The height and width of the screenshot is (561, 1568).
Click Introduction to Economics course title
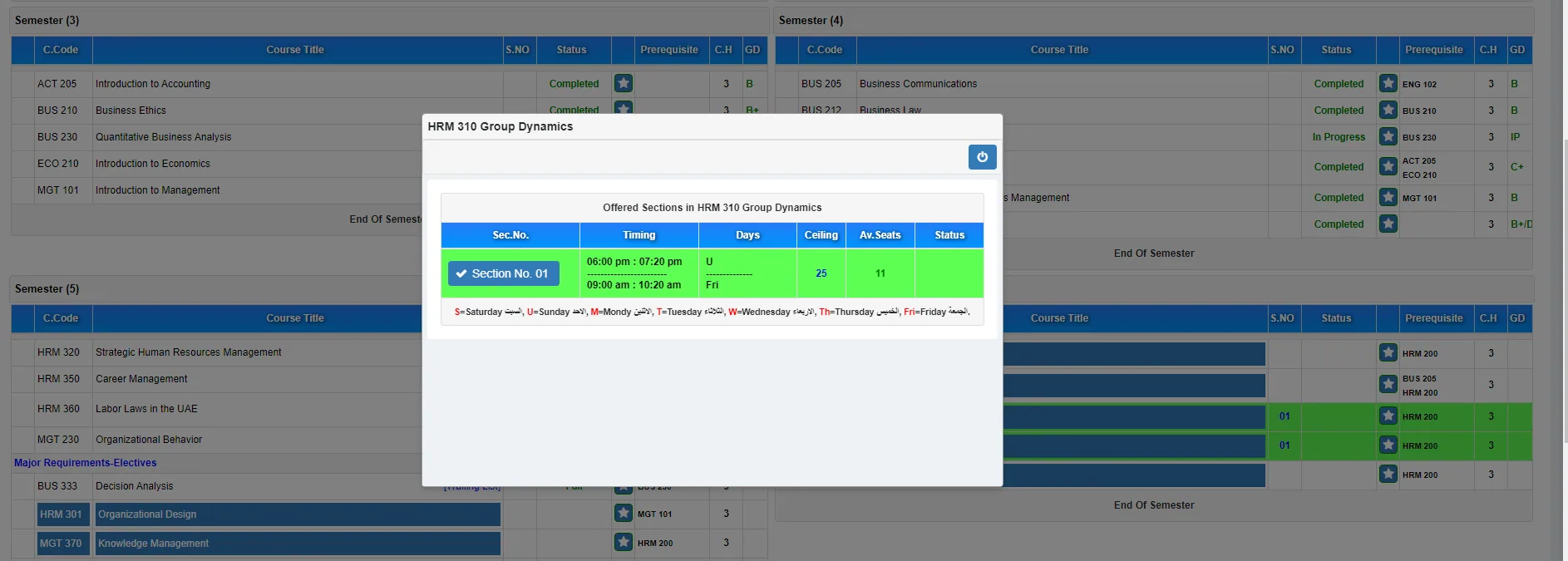(x=153, y=164)
